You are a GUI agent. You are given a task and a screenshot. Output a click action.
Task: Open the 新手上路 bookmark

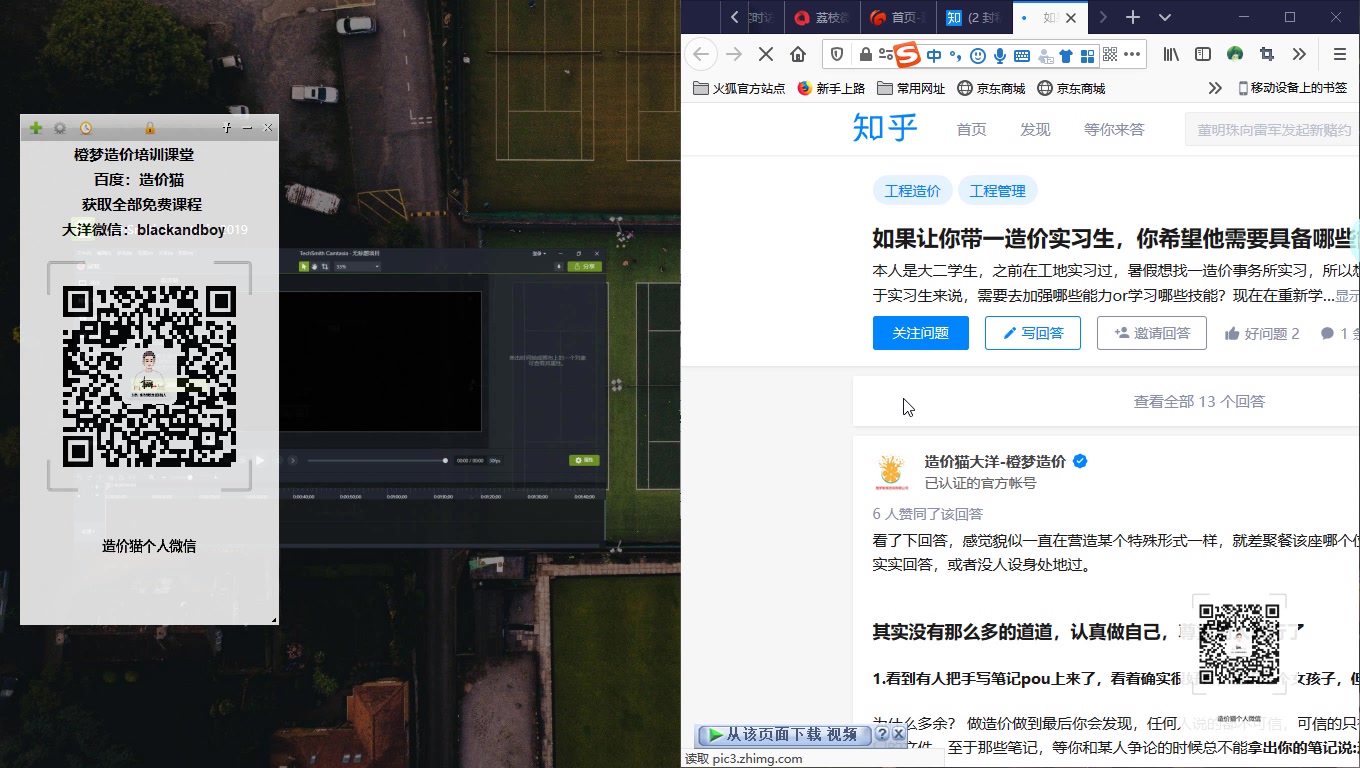[x=832, y=88]
